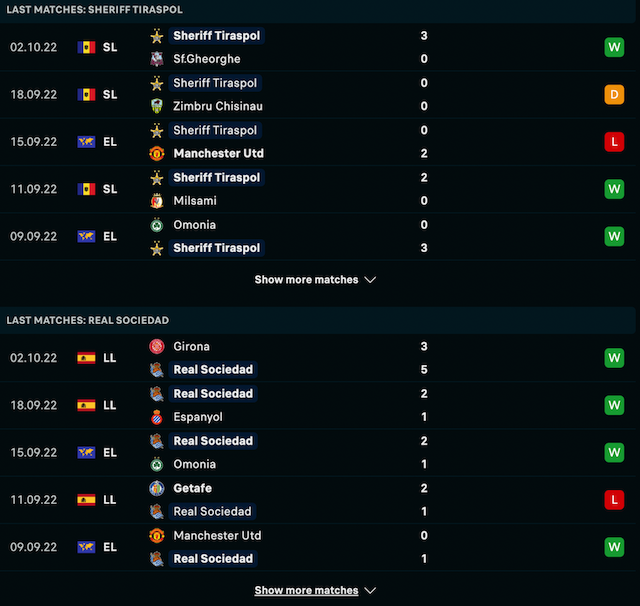Expand Show more matches under Real Sociedad
The height and width of the screenshot is (606, 640).
pyautogui.click(x=315, y=590)
